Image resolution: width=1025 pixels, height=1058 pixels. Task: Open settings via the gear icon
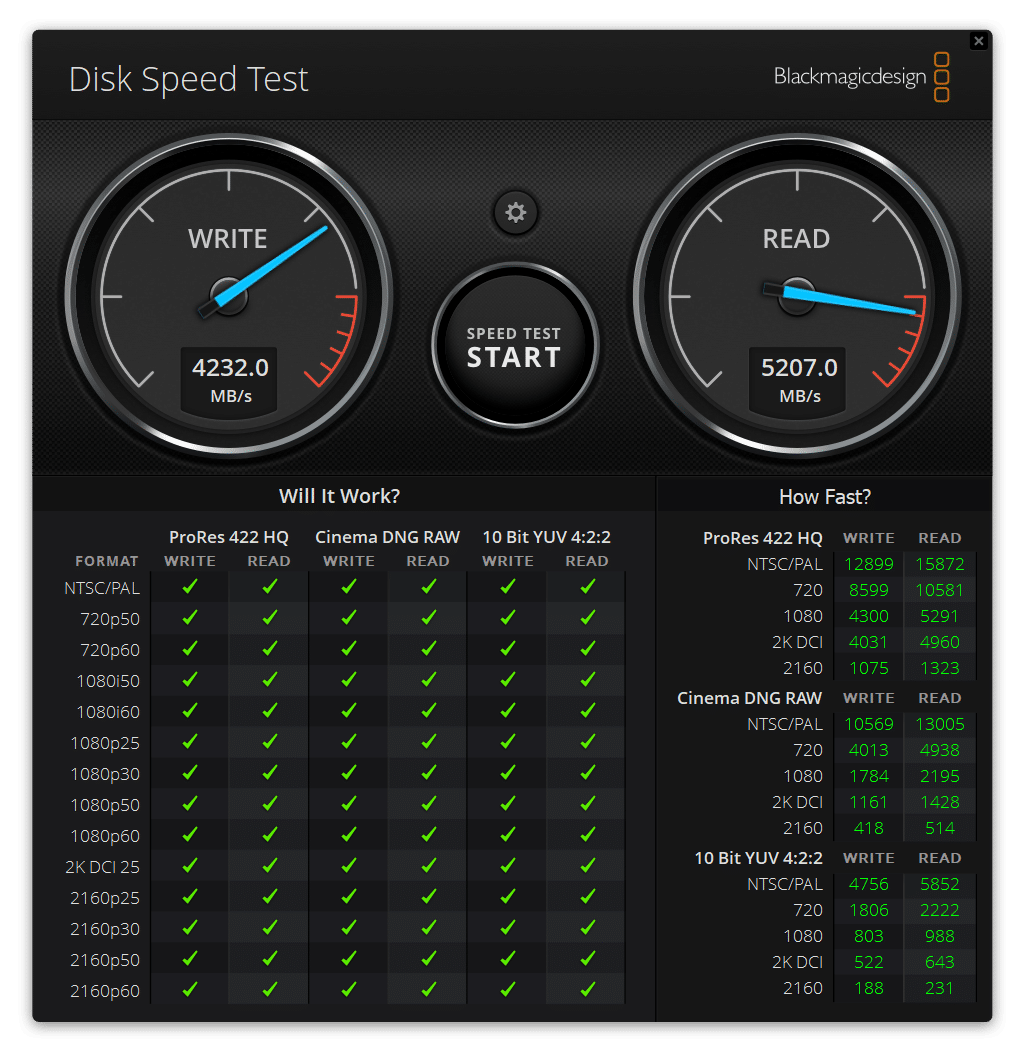[x=516, y=213]
